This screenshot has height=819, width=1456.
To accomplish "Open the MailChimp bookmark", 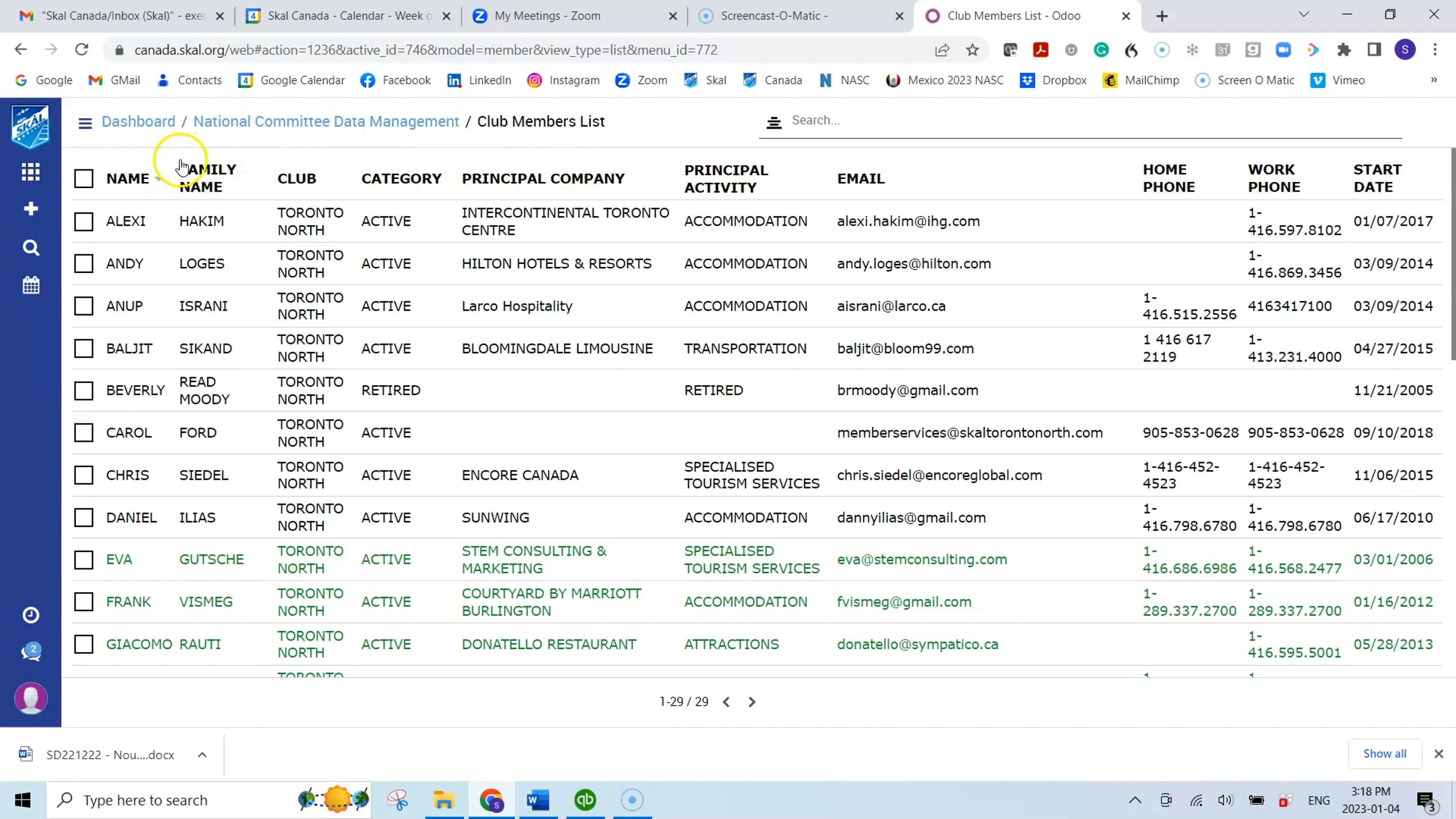I will click(x=1141, y=80).
